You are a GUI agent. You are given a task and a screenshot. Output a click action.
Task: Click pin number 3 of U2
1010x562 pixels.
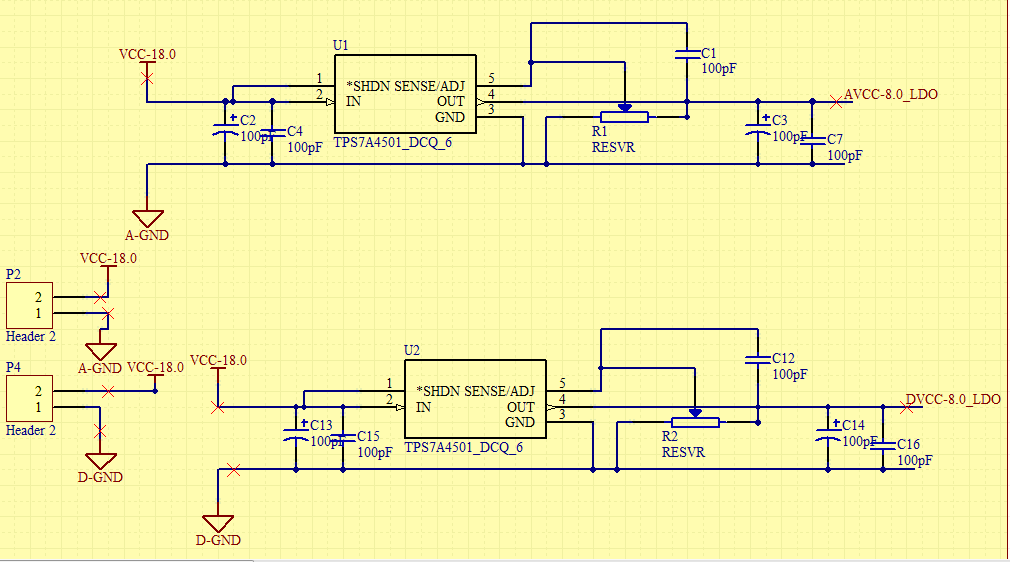[x=562, y=414]
